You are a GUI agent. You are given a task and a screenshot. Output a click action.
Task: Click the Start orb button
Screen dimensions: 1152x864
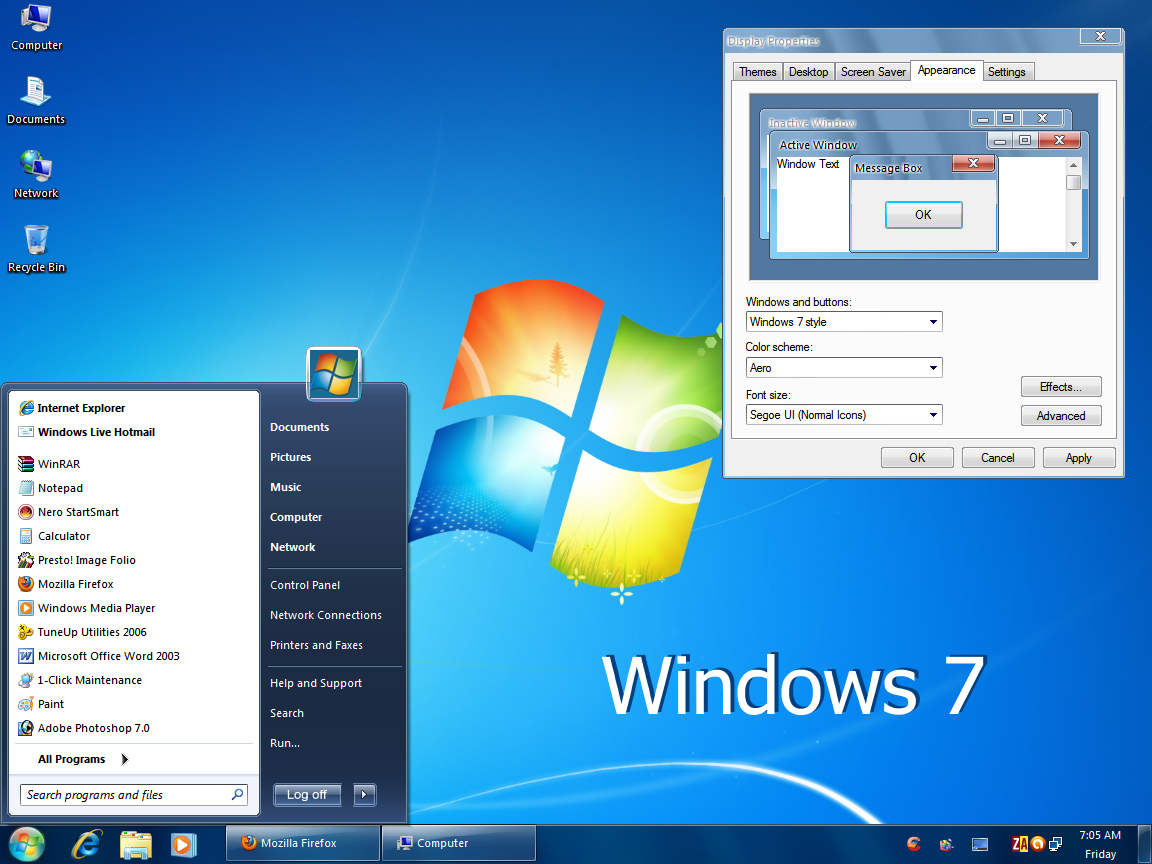(26, 843)
